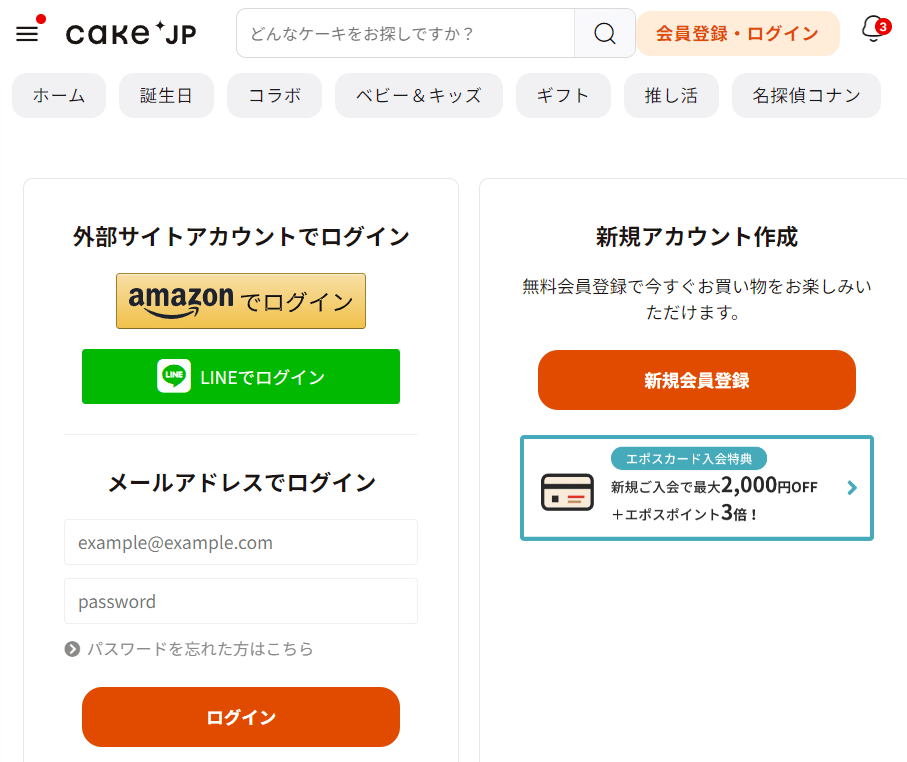
Task: Click the 新規会員登録 button
Action: click(x=696, y=380)
